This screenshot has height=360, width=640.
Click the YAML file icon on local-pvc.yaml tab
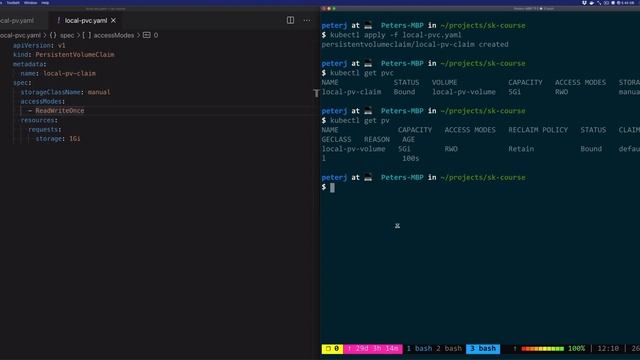tap(58, 20)
